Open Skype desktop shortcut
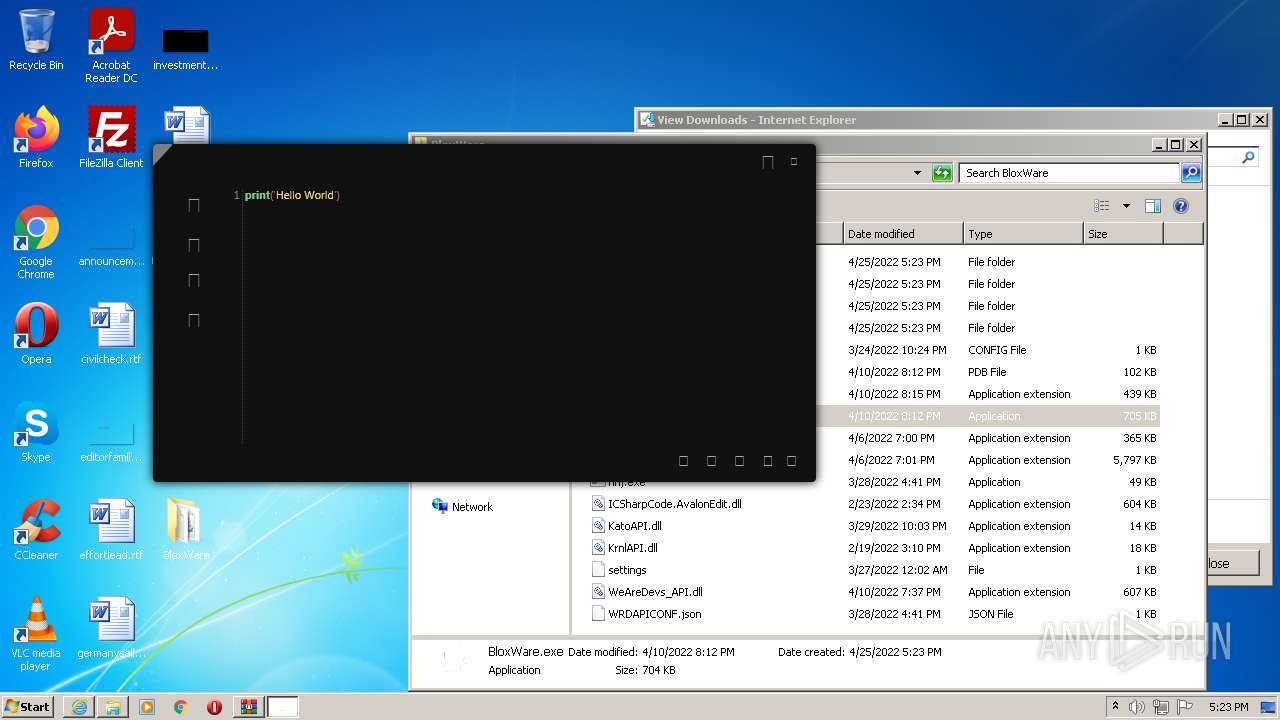Image resolution: width=1280 pixels, height=720 pixels. tap(36, 432)
